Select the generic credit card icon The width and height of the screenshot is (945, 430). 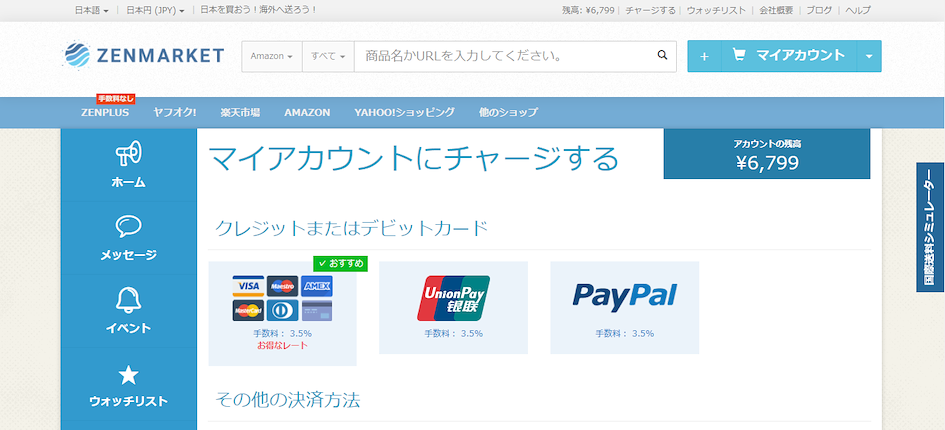click(317, 311)
